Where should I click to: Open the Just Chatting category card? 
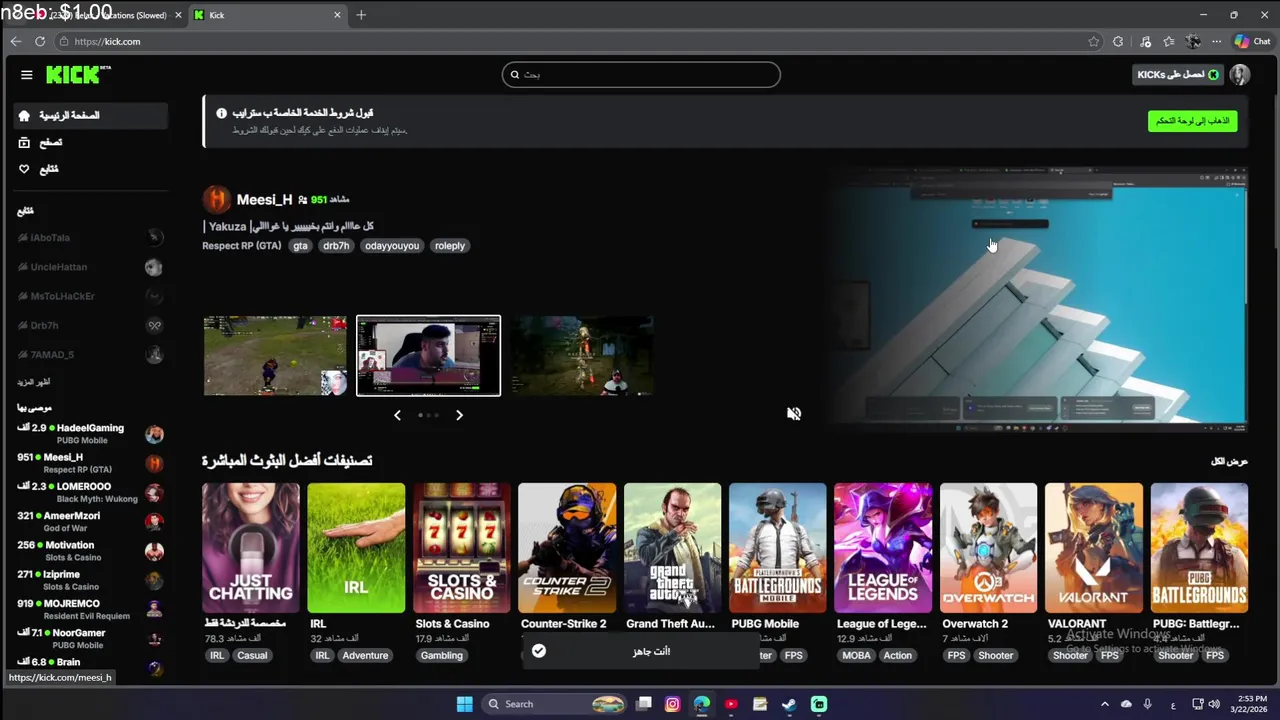(x=251, y=548)
